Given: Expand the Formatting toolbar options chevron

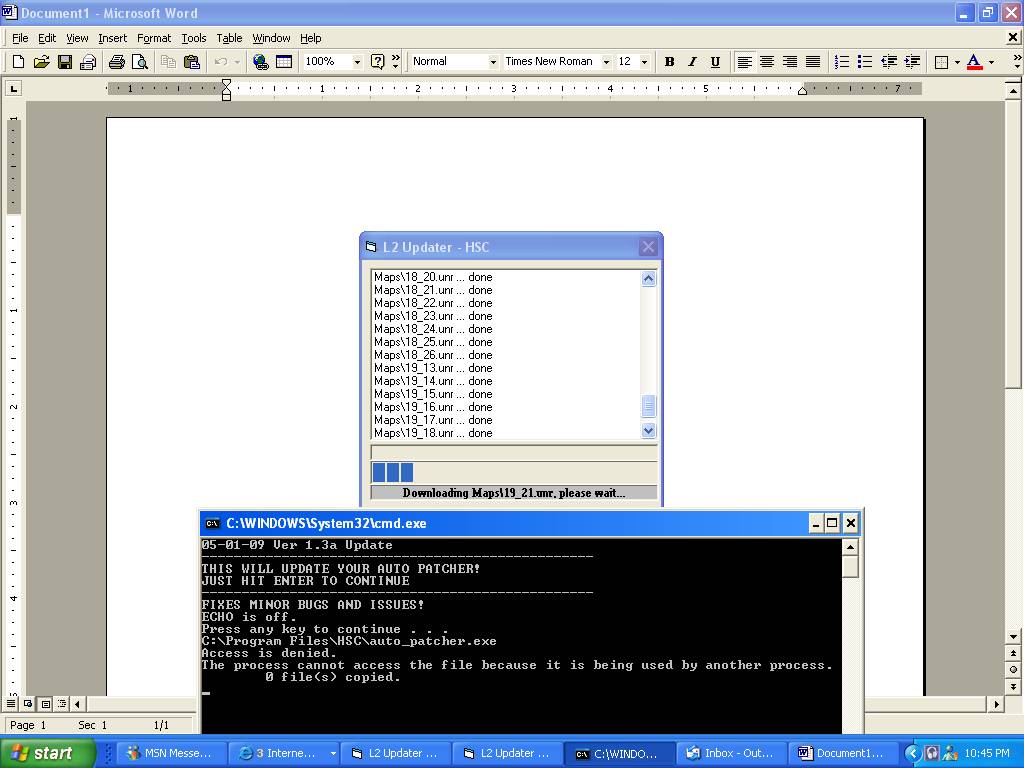Looking at the screenshot, I should point(1017,61).
